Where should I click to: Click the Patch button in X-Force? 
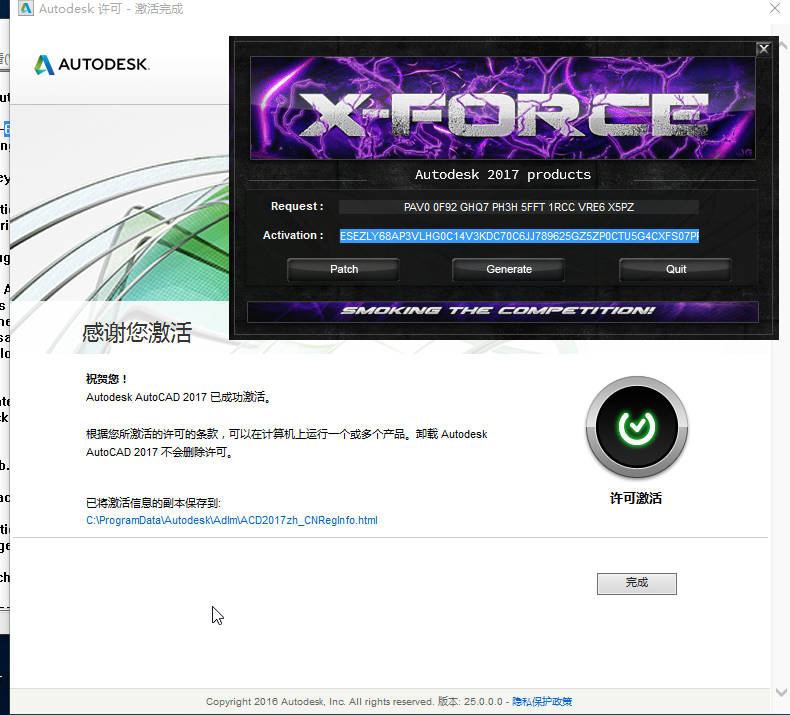[343, 269]
